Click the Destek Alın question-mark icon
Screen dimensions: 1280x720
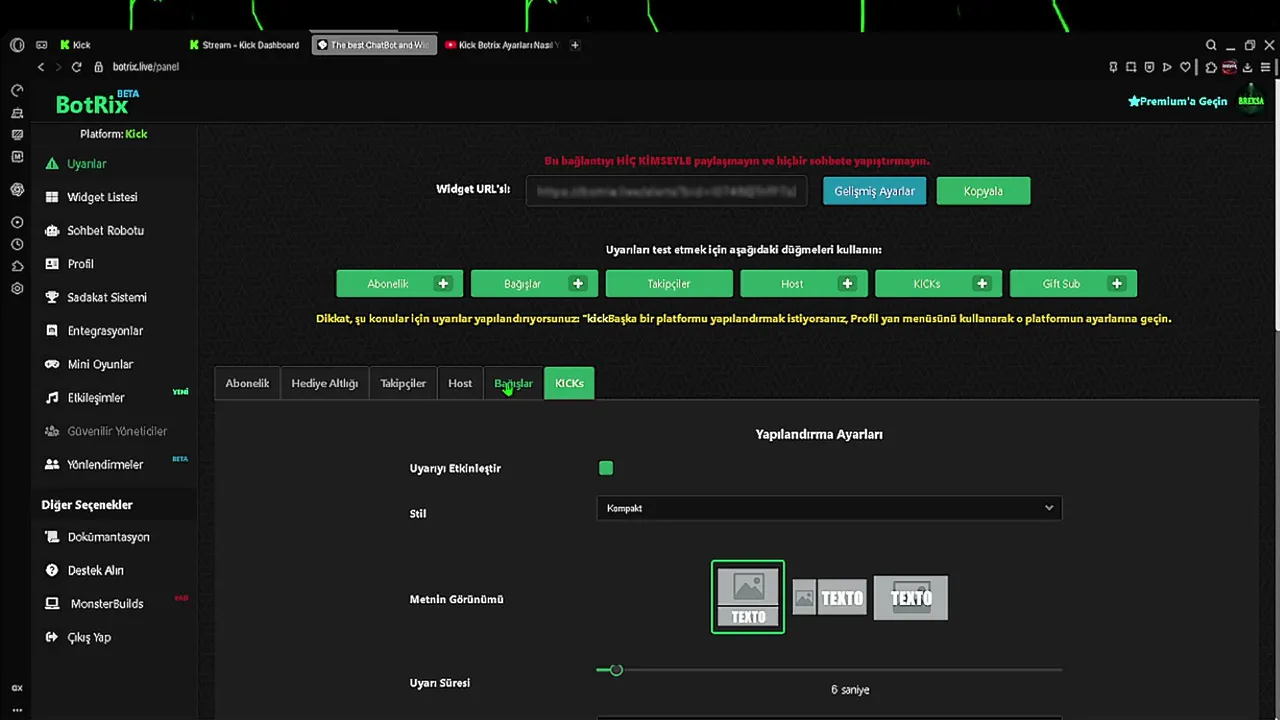[x=52, y=571]
